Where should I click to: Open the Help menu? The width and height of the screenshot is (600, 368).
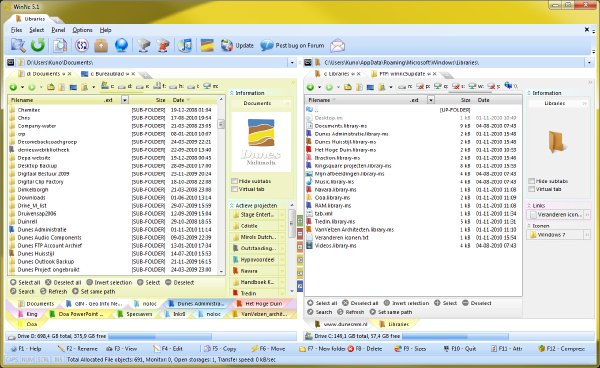tap(106, 30)
